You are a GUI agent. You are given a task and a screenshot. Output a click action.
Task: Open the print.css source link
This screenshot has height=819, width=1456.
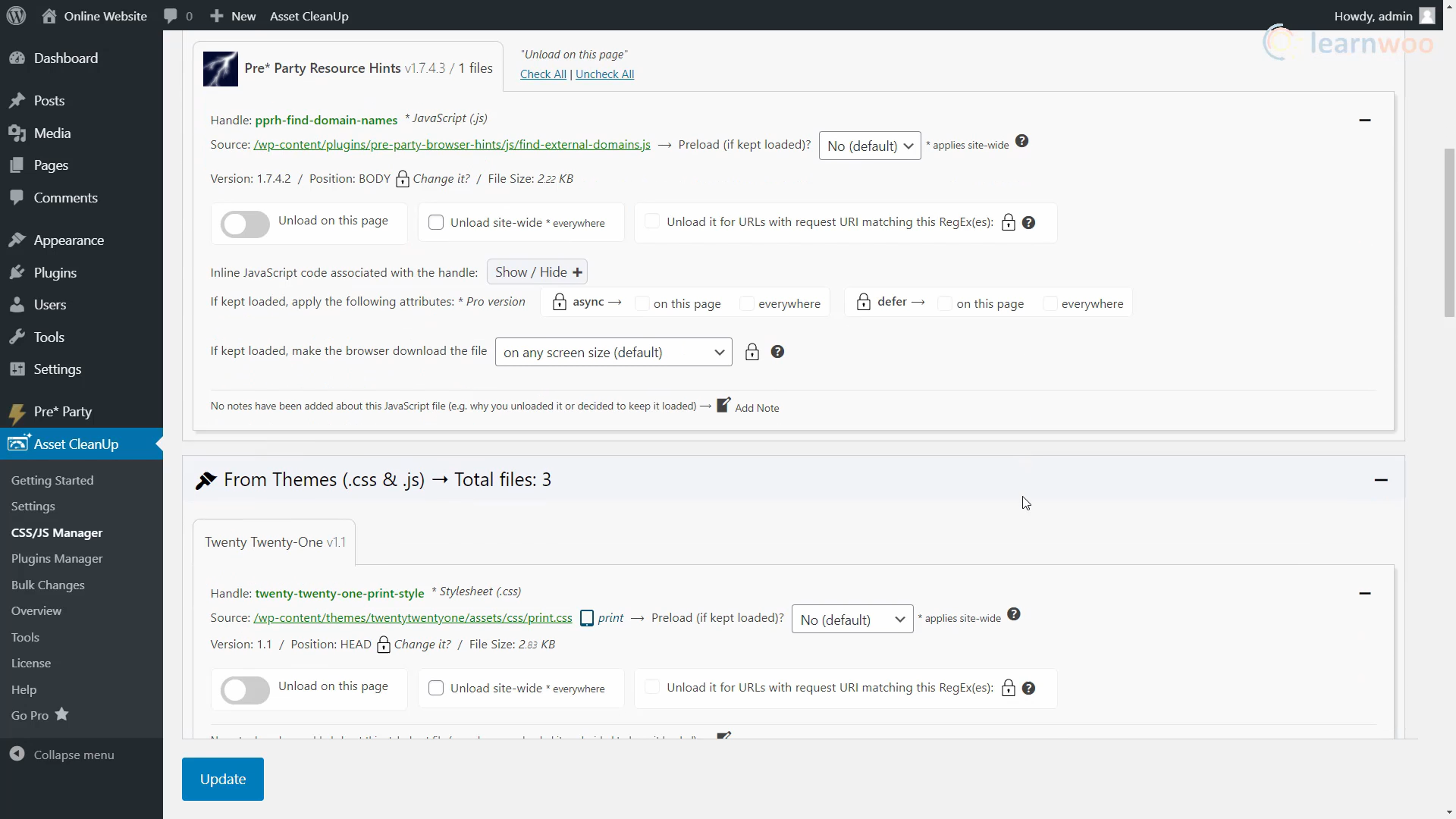click(413, 618)
